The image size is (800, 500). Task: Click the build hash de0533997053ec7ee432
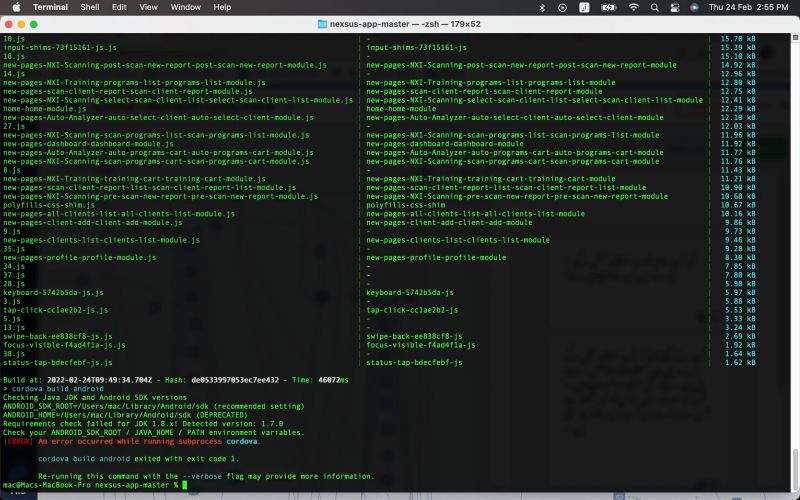(x=235, y=380)
